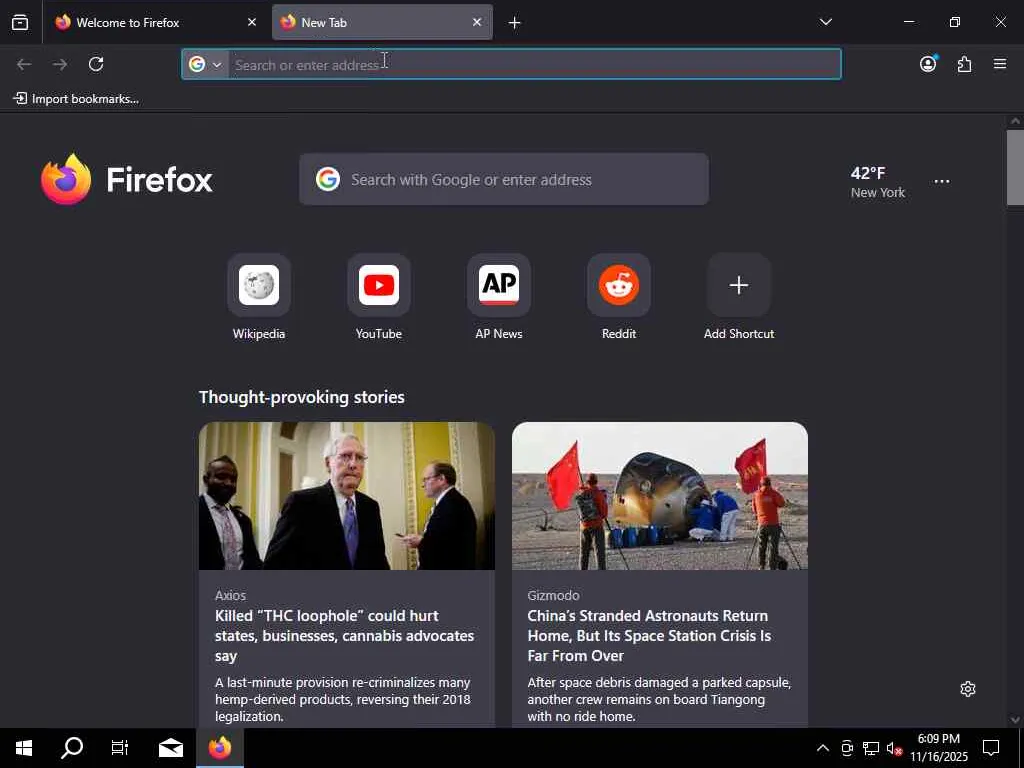Select the New Tab tab
Image resolution: width=1024 pixels, height=768 pixels.
pyautogui.click(x=383, y=23)
